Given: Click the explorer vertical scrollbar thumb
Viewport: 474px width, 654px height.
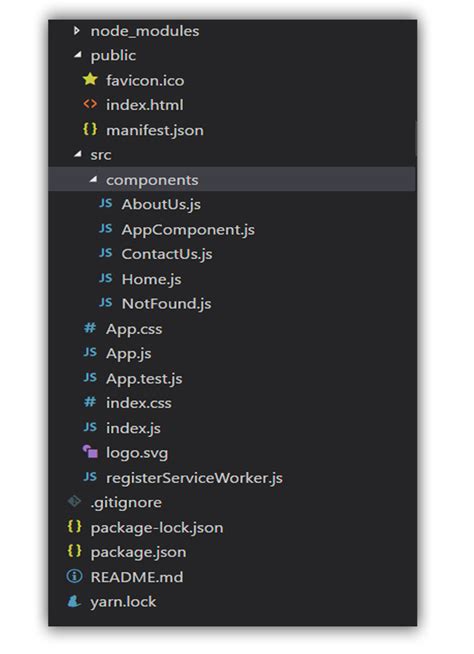Looking at the screenshot, I should pos(416,138).
